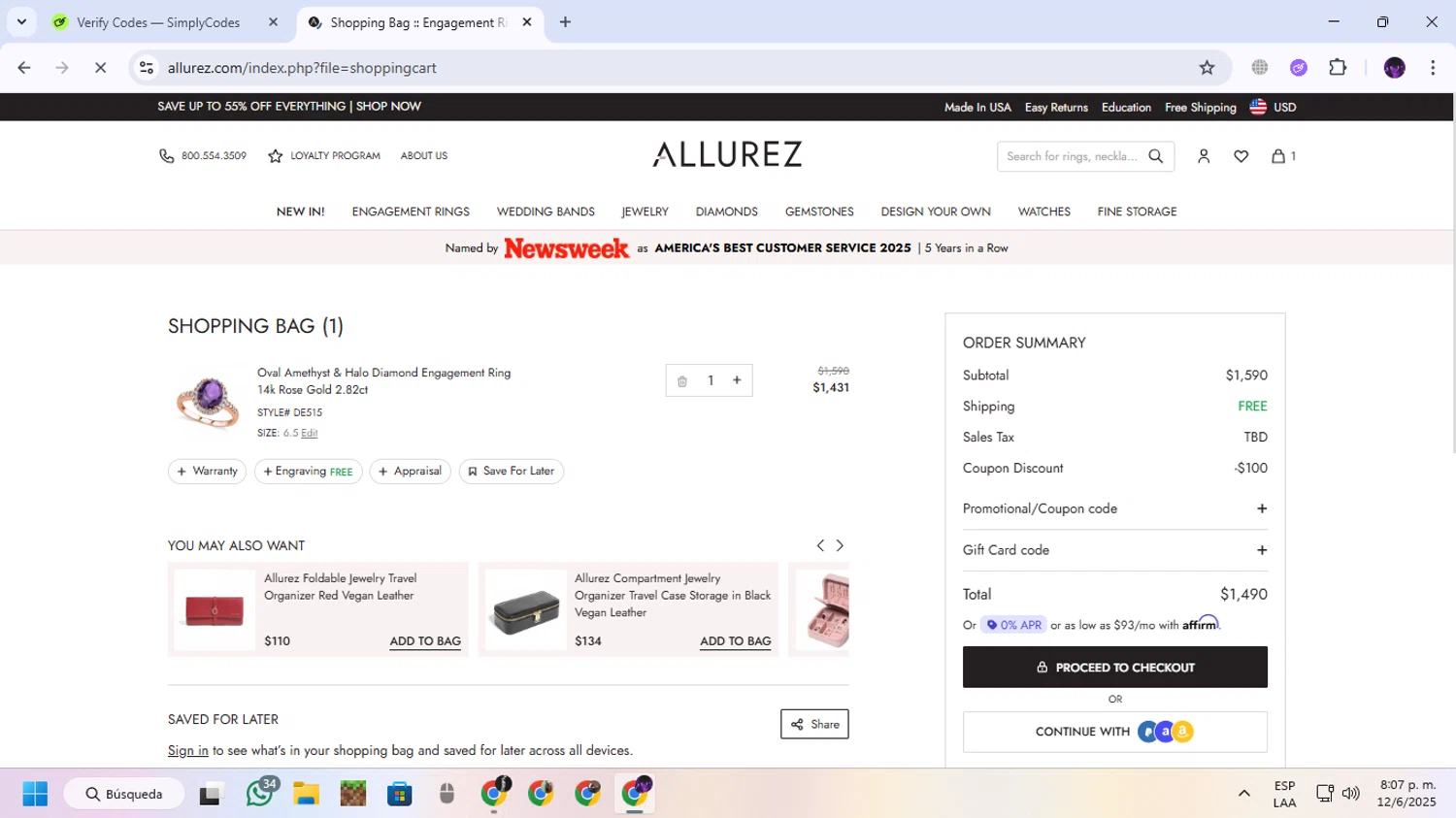Open Easy Returns link in top bar
This screenshot has height=818, width=1456.
pyautogui.click(x=1056, y=108)
